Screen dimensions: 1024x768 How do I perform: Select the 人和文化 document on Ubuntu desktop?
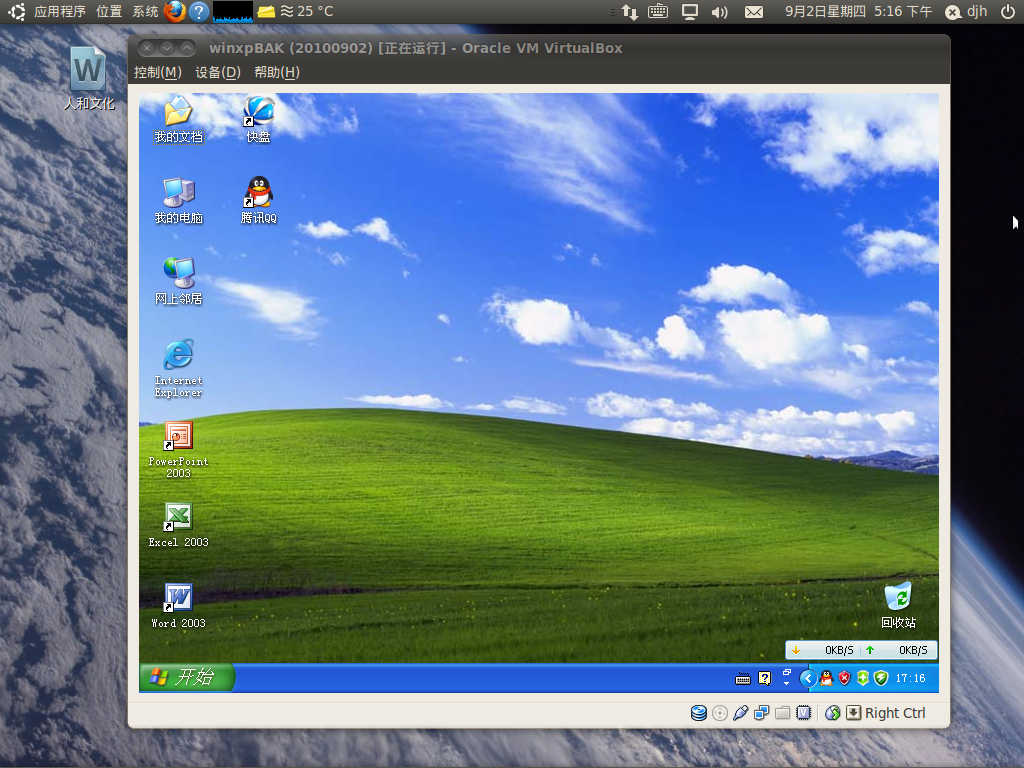pos(88,78)
